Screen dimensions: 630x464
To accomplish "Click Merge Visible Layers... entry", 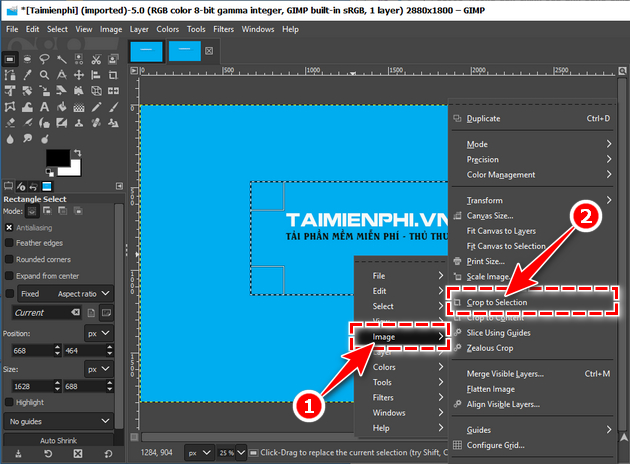I will coord(532,374).
